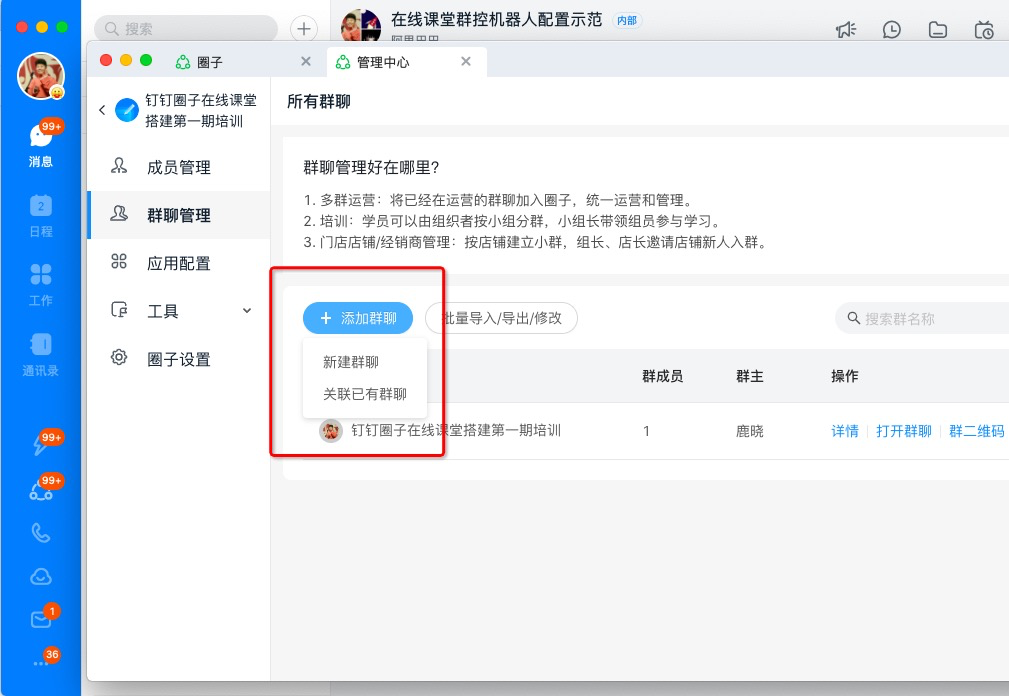Switch to the 圈子 tab
Viewport: 1009px width, 696px height.
coord(241,62)
